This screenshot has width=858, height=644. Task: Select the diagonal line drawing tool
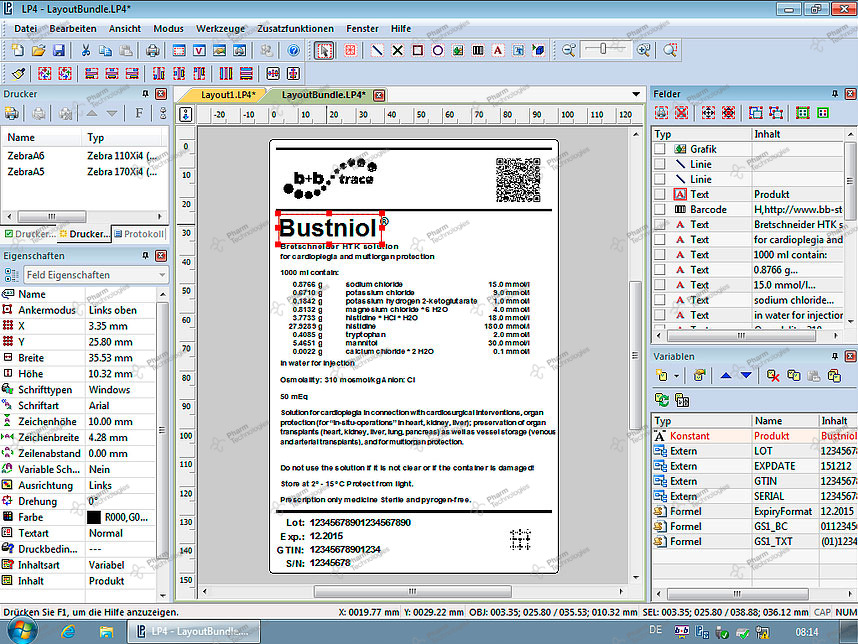pyautogui.click(x=377, y=50)
